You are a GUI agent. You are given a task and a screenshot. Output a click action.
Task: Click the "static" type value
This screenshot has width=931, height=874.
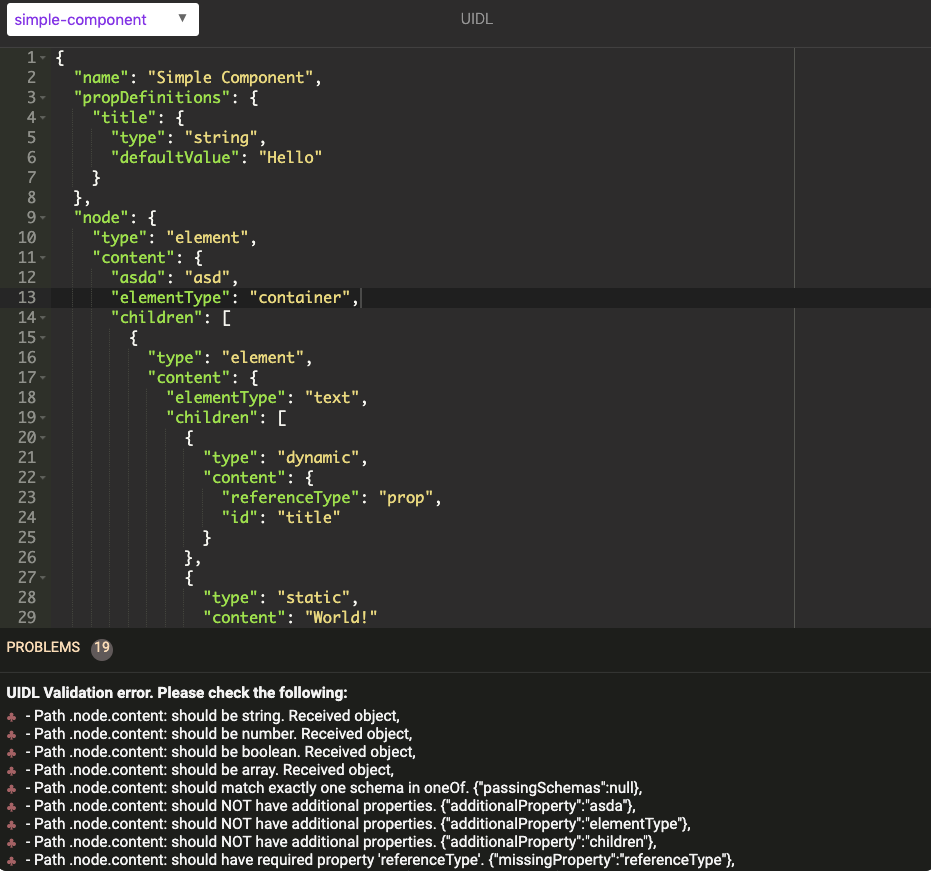coord(314,597)
